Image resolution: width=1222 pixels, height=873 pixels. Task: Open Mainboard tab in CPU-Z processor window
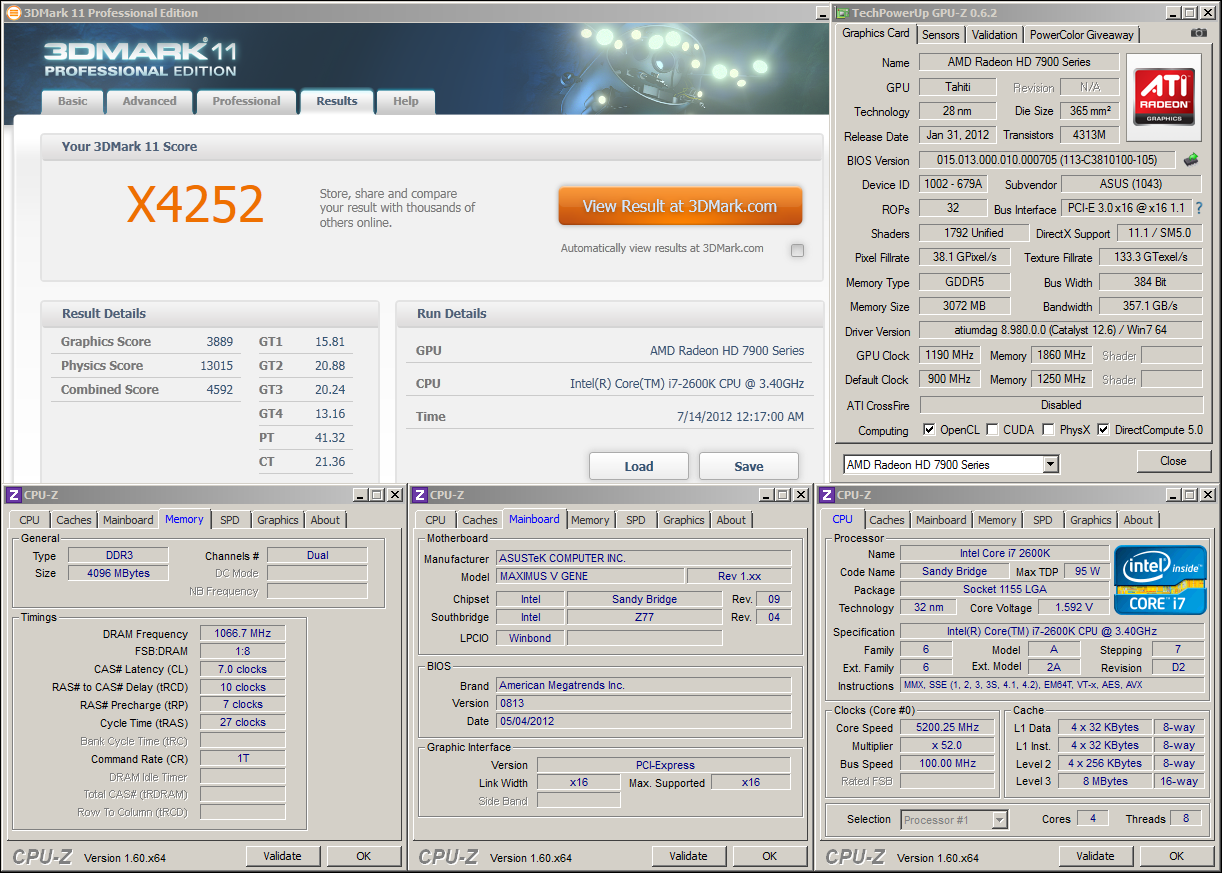click(942, 520)
